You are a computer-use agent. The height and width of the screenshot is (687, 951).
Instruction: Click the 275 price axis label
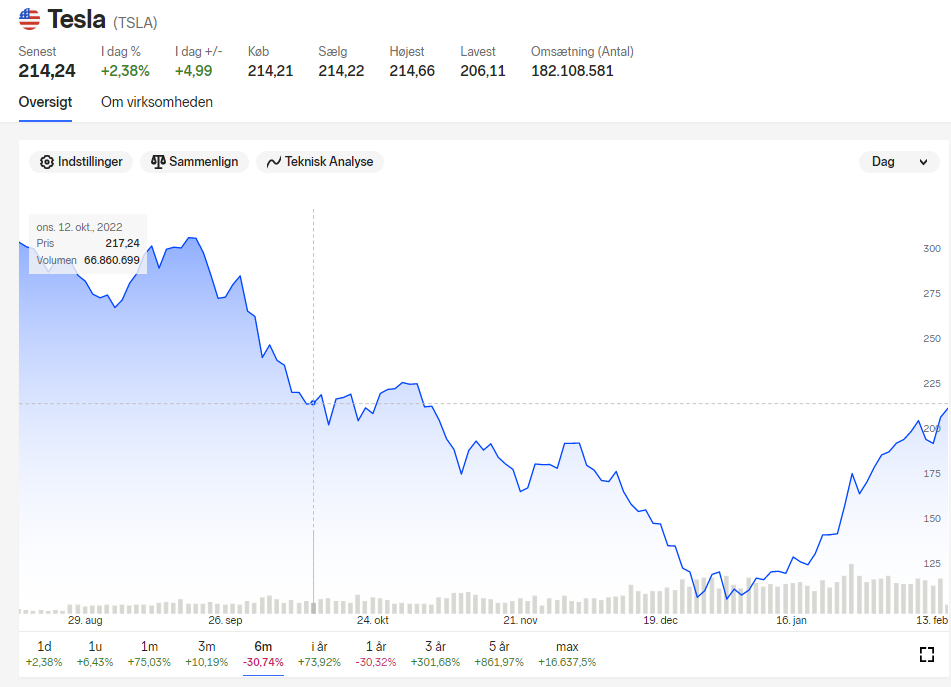(932, 293)
